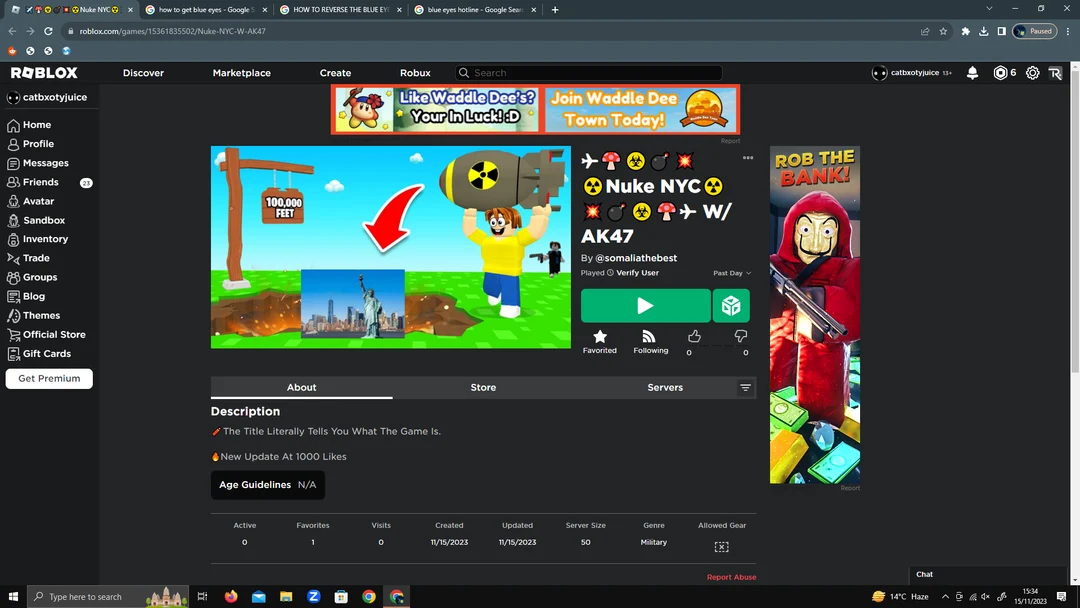Open the notifications bell icon
1080x608 pixels.
(972, 73)
